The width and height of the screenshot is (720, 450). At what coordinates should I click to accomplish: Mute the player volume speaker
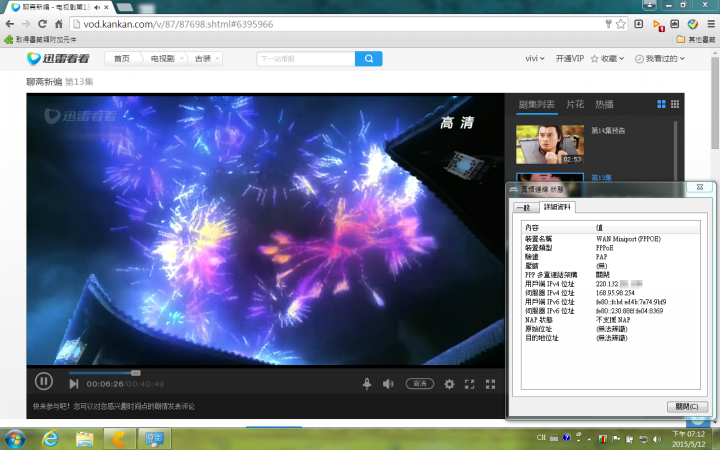388,384
